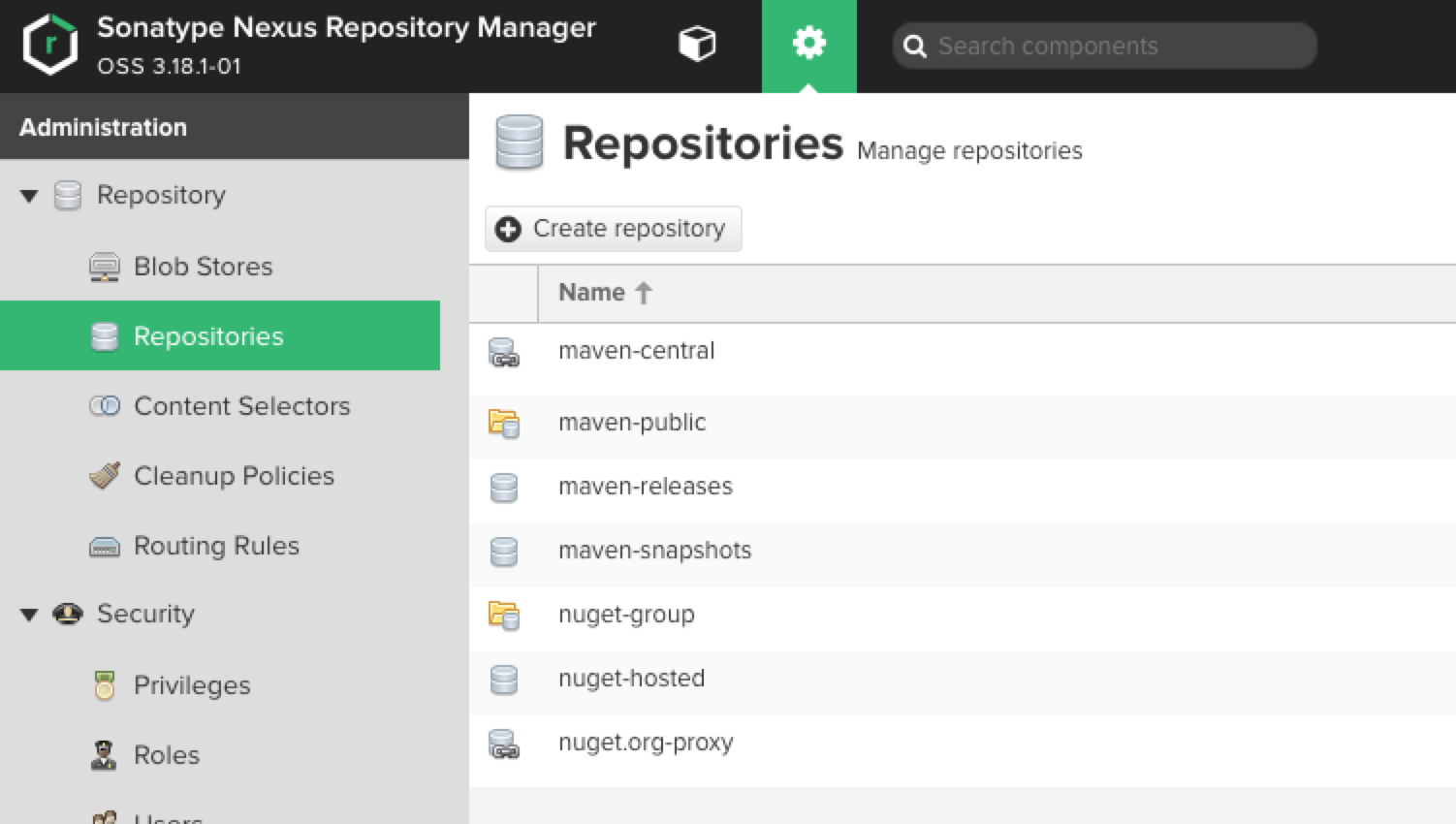Open the maven-releases repository

tap(646, 487)
